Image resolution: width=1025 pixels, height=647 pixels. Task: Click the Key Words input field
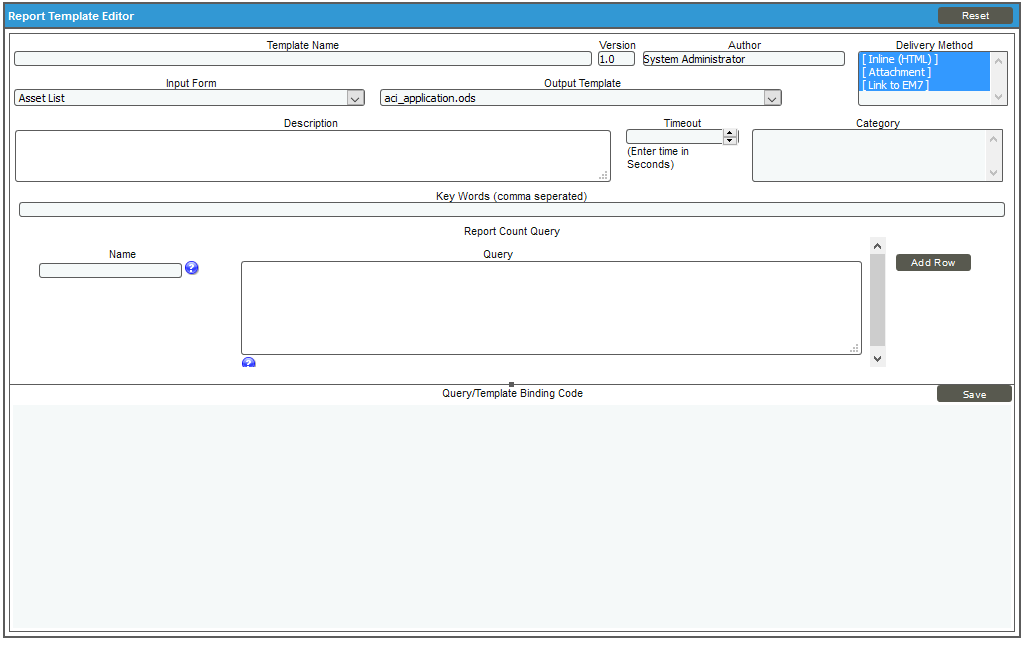[x=511, y=209]
